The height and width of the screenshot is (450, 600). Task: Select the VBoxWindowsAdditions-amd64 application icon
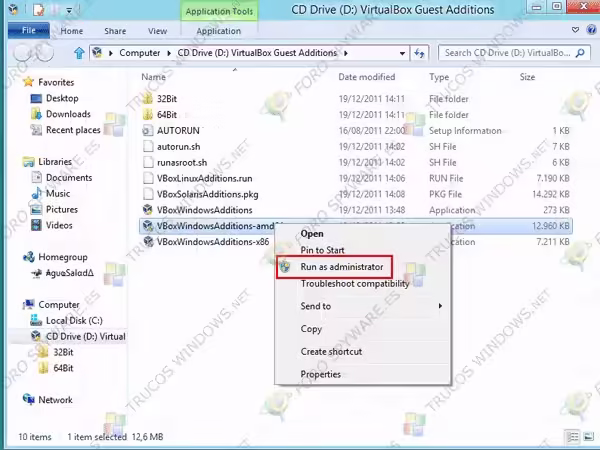pos(148,226)
